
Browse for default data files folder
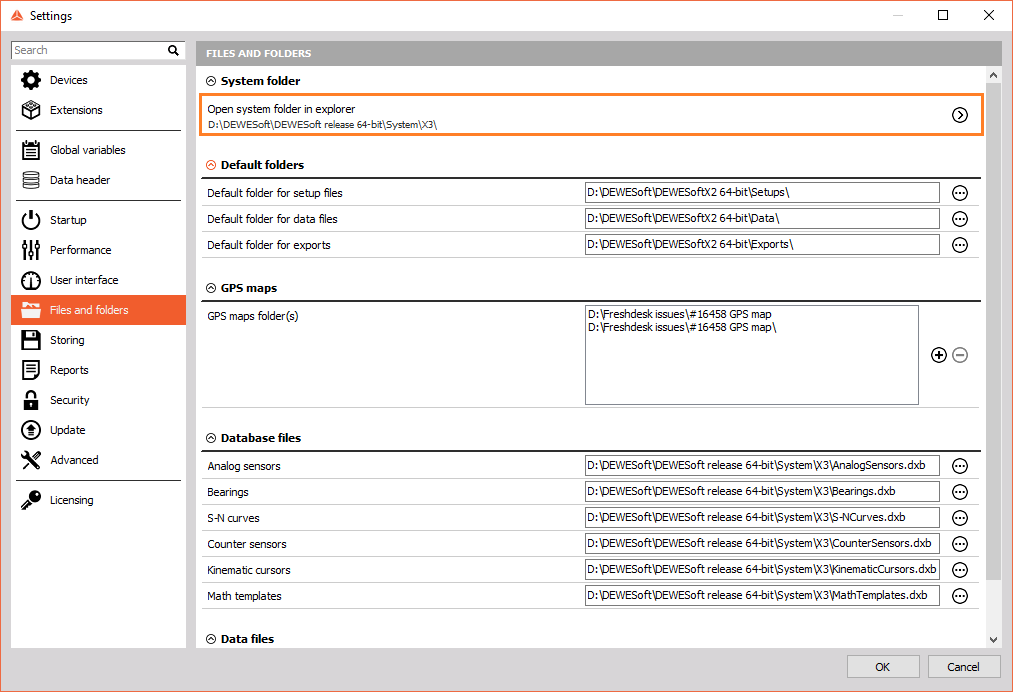pyautogui.click(x=960, y=219)
